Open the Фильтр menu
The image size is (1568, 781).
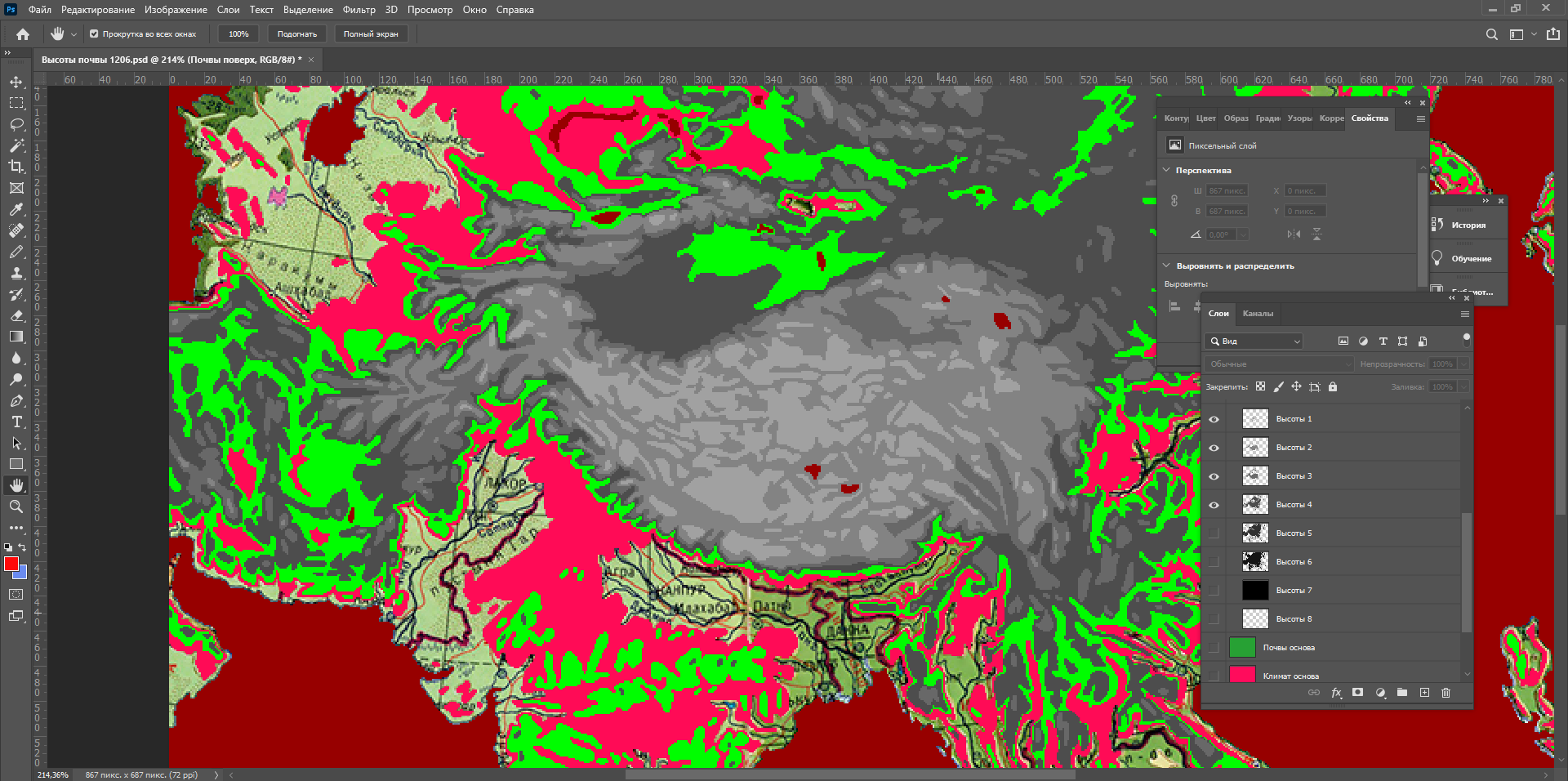click(359, 10)
